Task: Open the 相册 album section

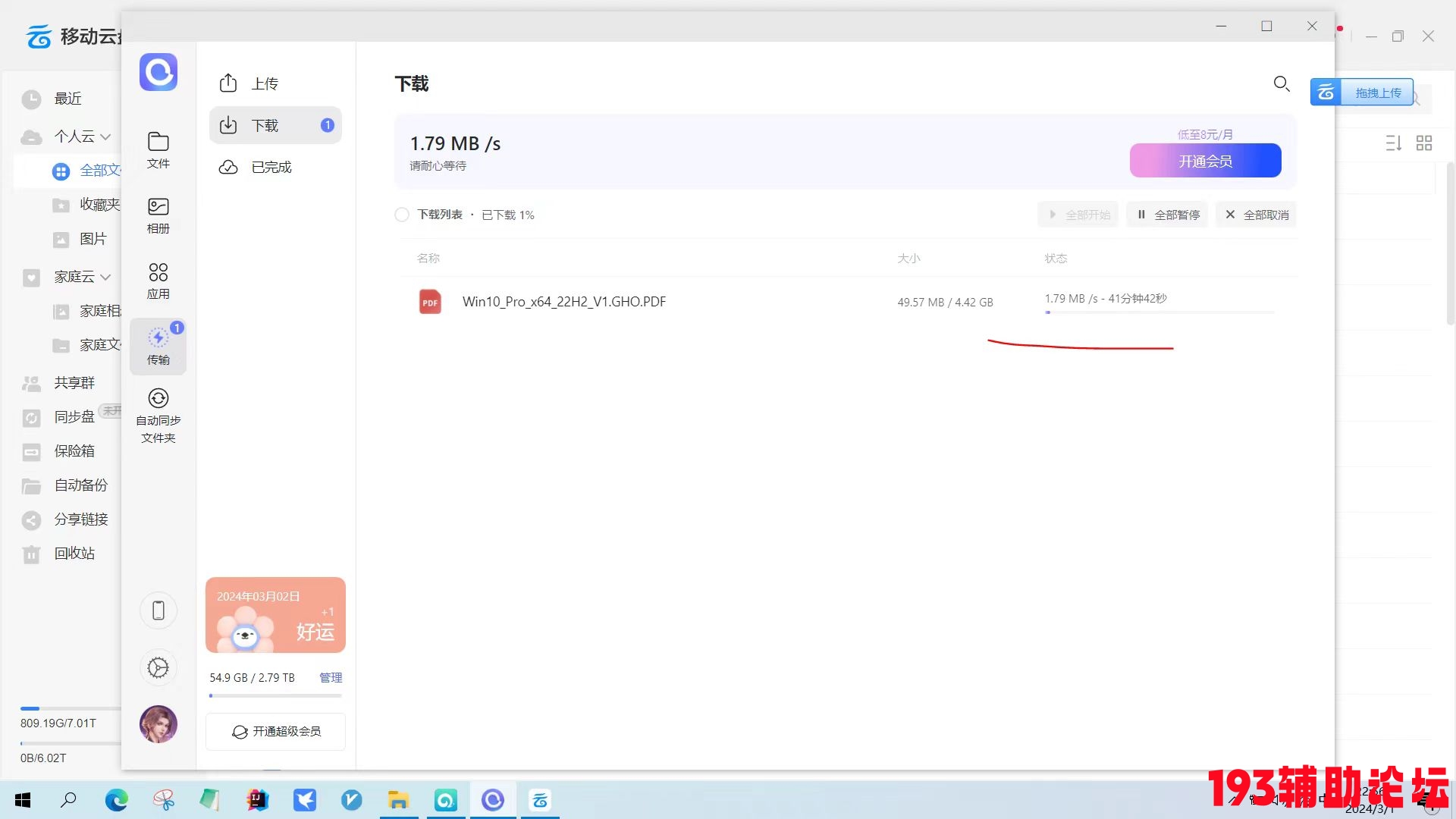Action: 158,215
